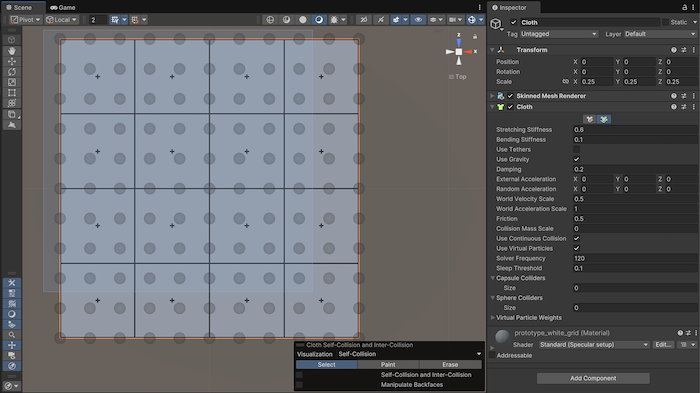Click the X axis cone of orientation gizmo
The height and width of the screenshot is (393, 700).
point(468,52)
